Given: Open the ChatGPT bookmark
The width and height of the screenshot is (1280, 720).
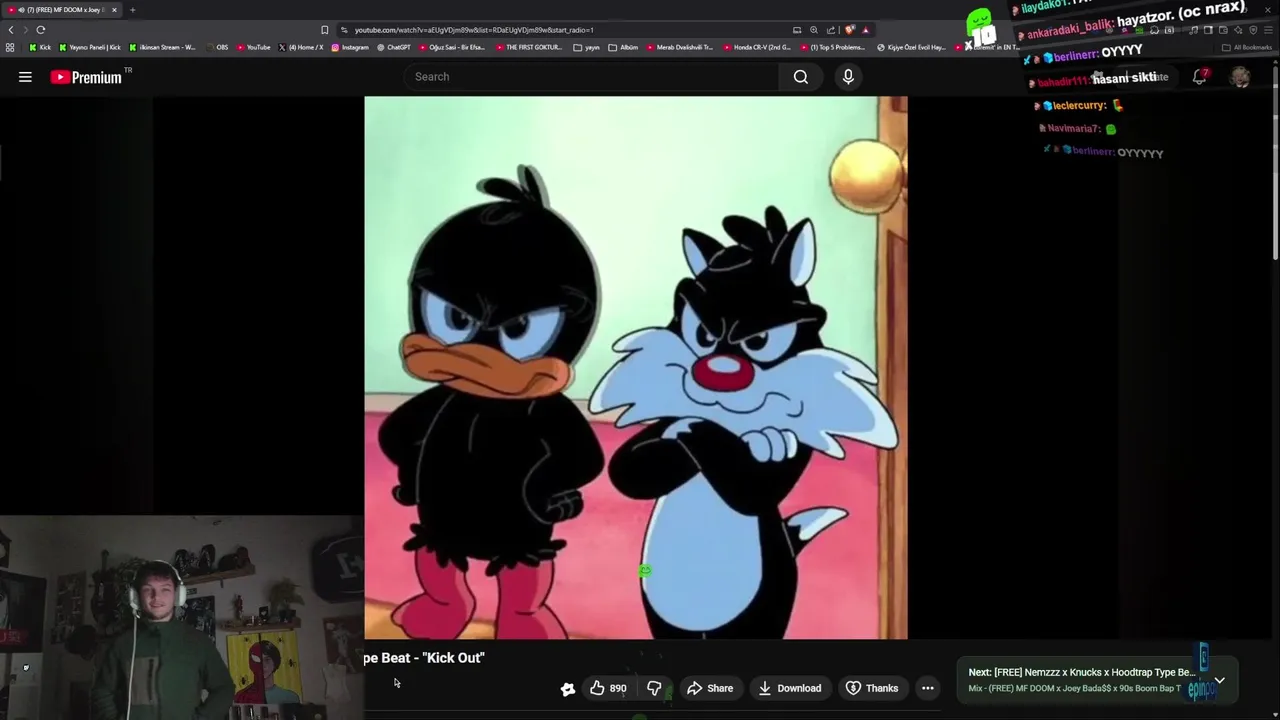Looking at the screenshot, I should pyautogui.click(x=393, y=47).
